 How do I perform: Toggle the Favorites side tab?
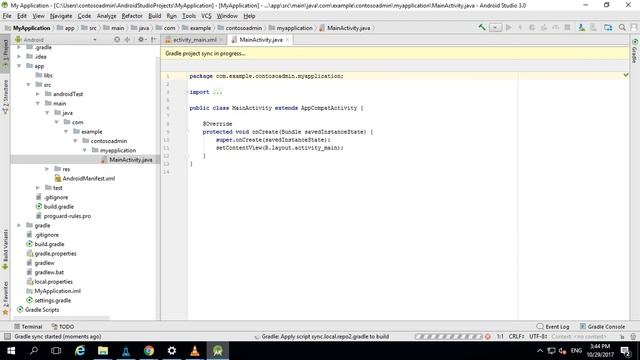(x=5, y=298)
